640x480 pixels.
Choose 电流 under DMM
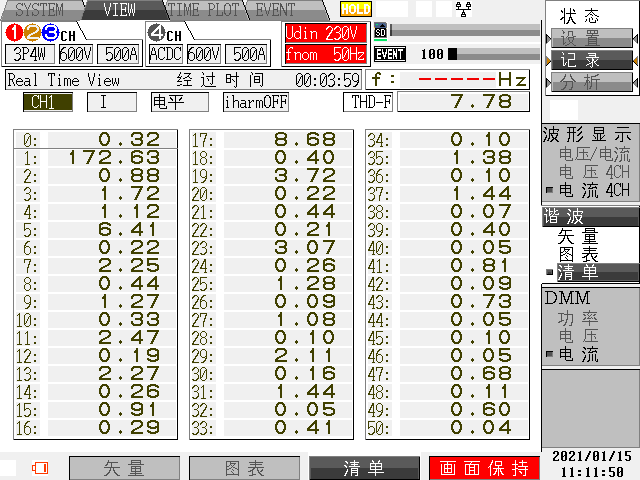coord(578,354)
